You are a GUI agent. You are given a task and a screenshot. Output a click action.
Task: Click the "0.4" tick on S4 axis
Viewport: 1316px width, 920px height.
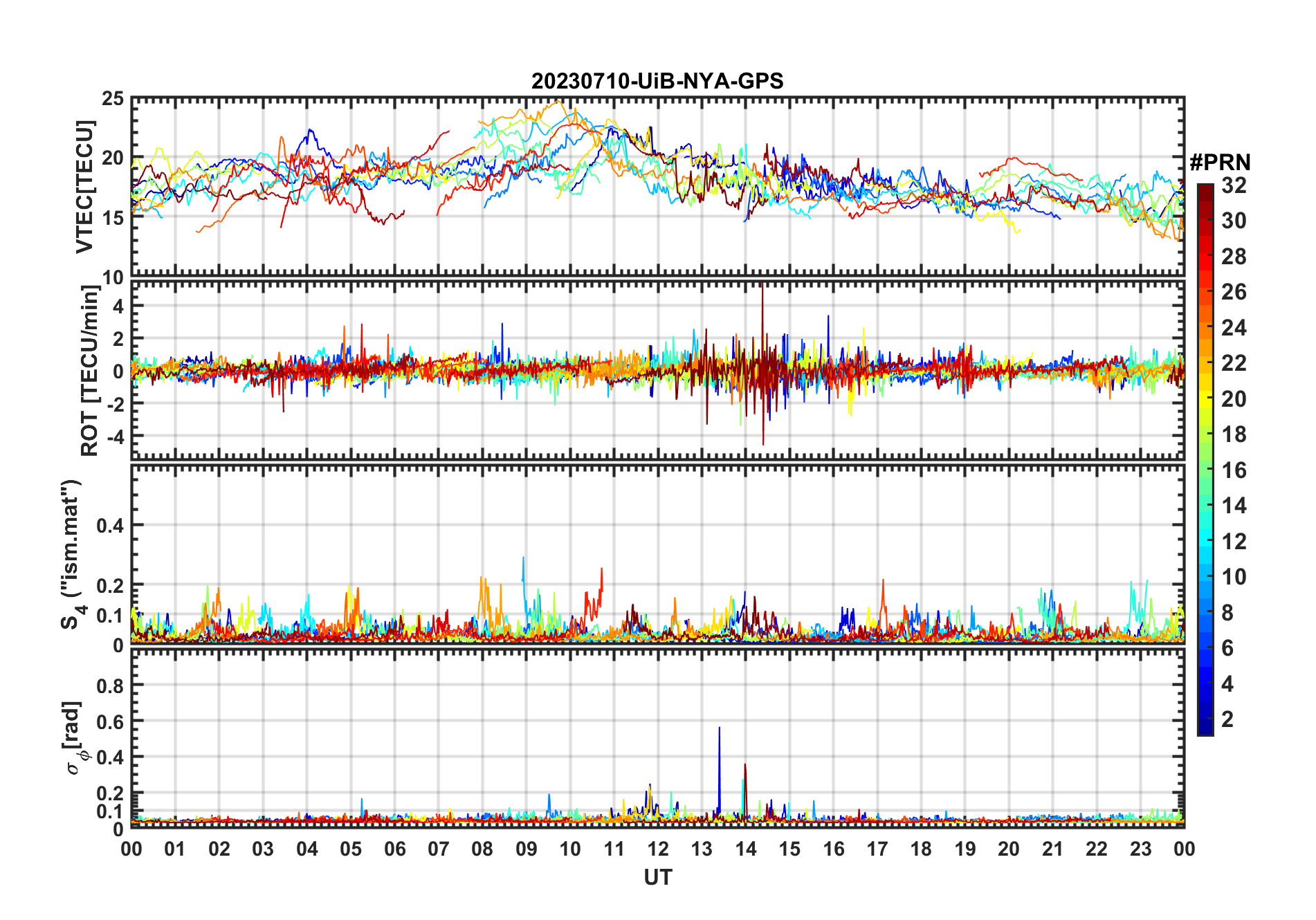point(111,526)
